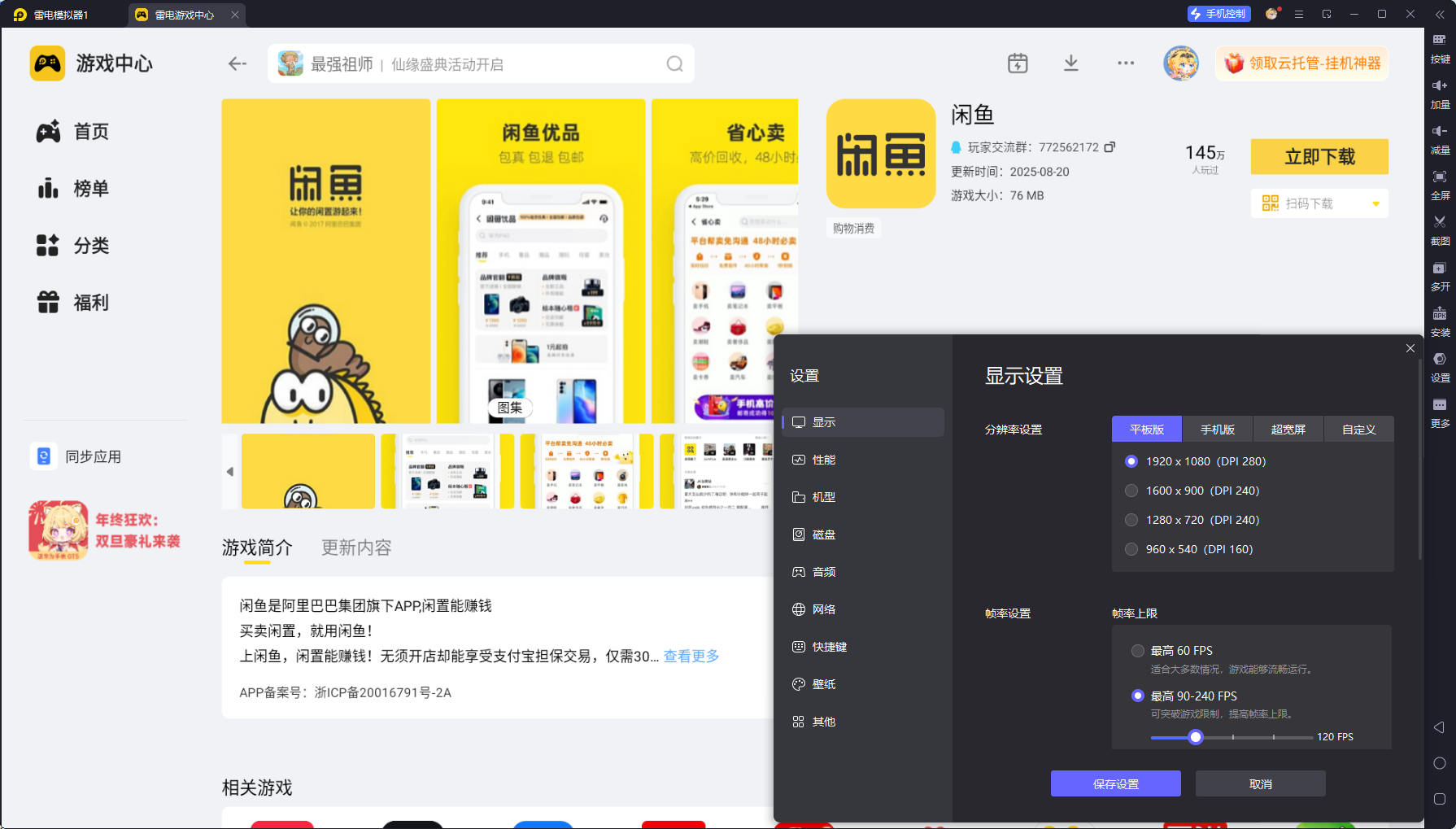Click the user avatar in game center
The width and height of the screenshot is (1456, 829).
[1181, 63]
